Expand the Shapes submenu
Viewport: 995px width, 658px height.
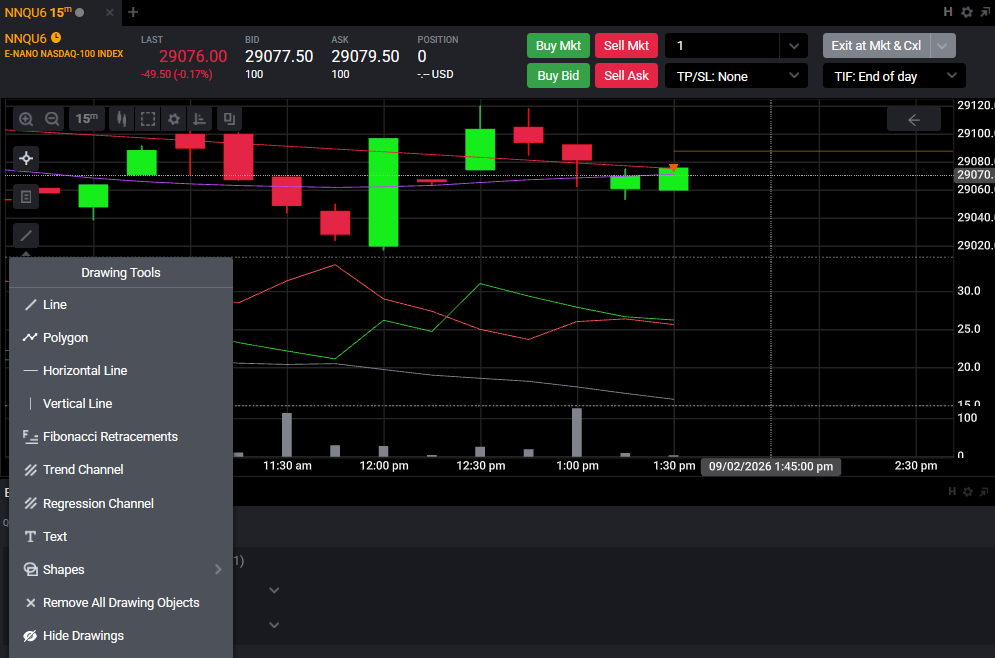click(x=121, y=569)
